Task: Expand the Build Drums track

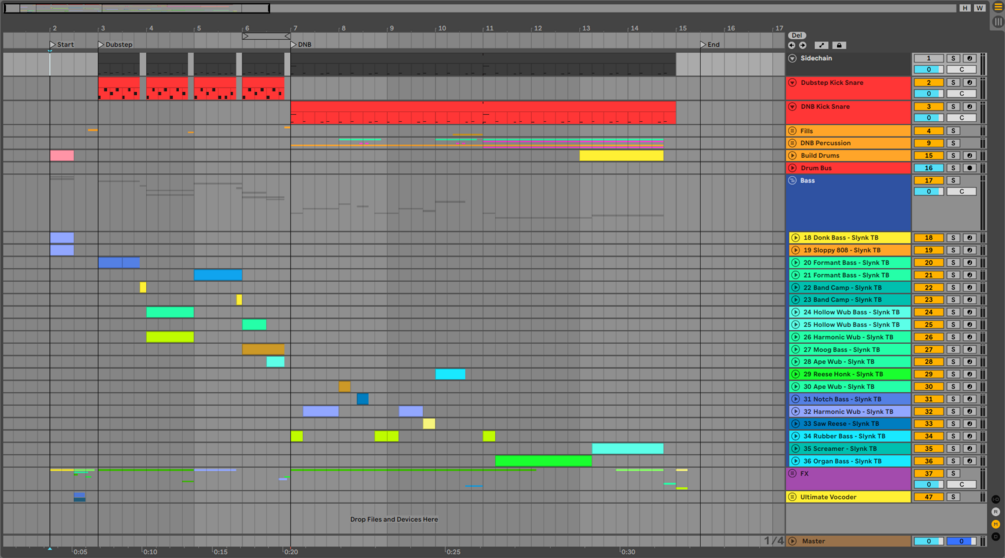Action: coord(793,156)
